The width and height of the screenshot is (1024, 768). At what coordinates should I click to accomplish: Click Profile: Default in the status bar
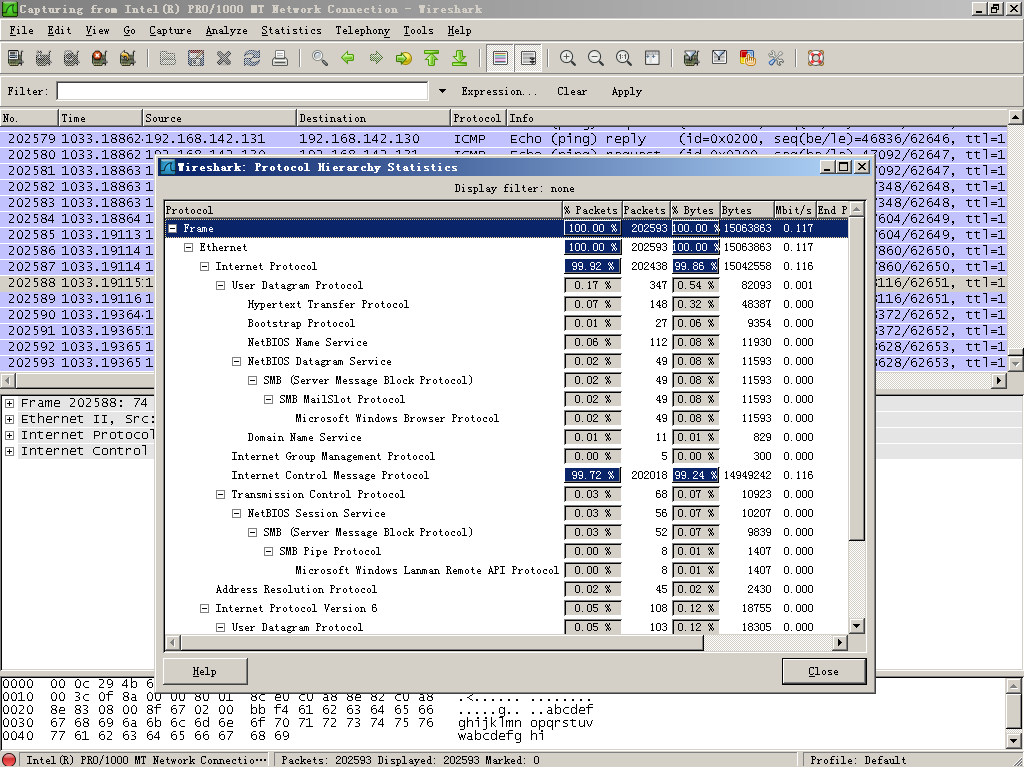click(x=858, y=760)
